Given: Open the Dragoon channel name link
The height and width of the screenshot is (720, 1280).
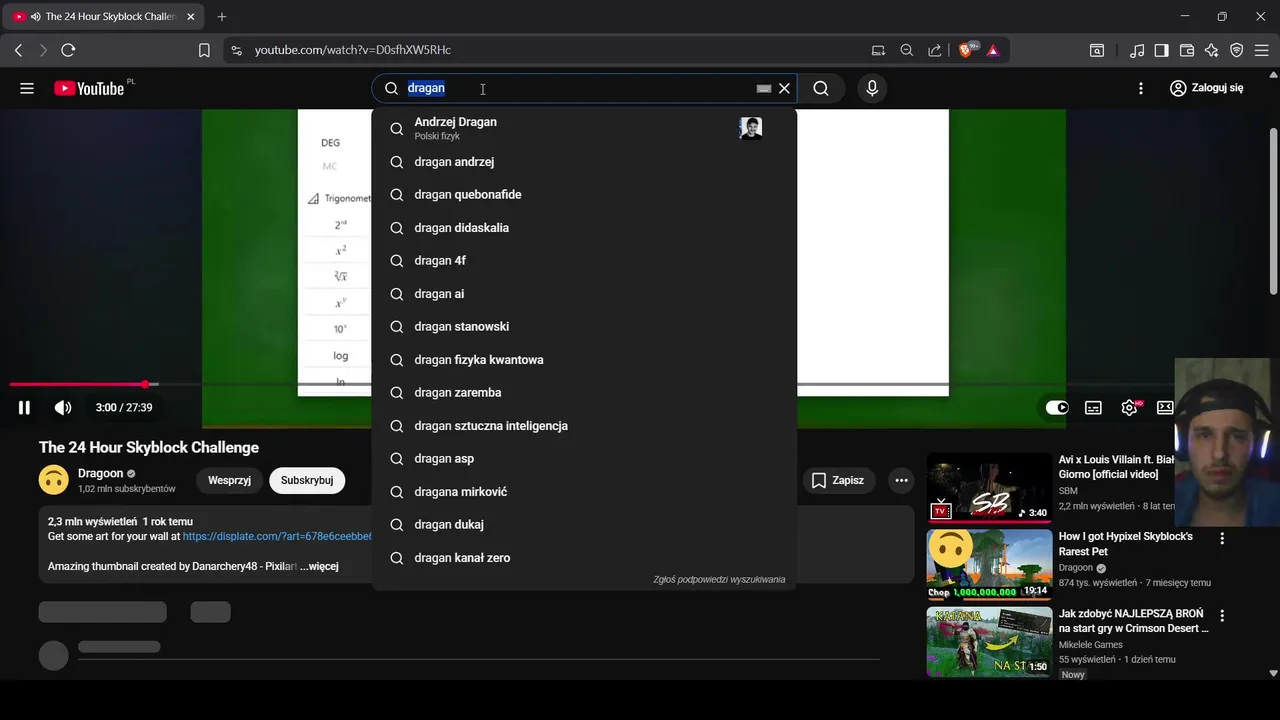Looking at the screenshot, I should pyautogui.click(x=100, y=473).
